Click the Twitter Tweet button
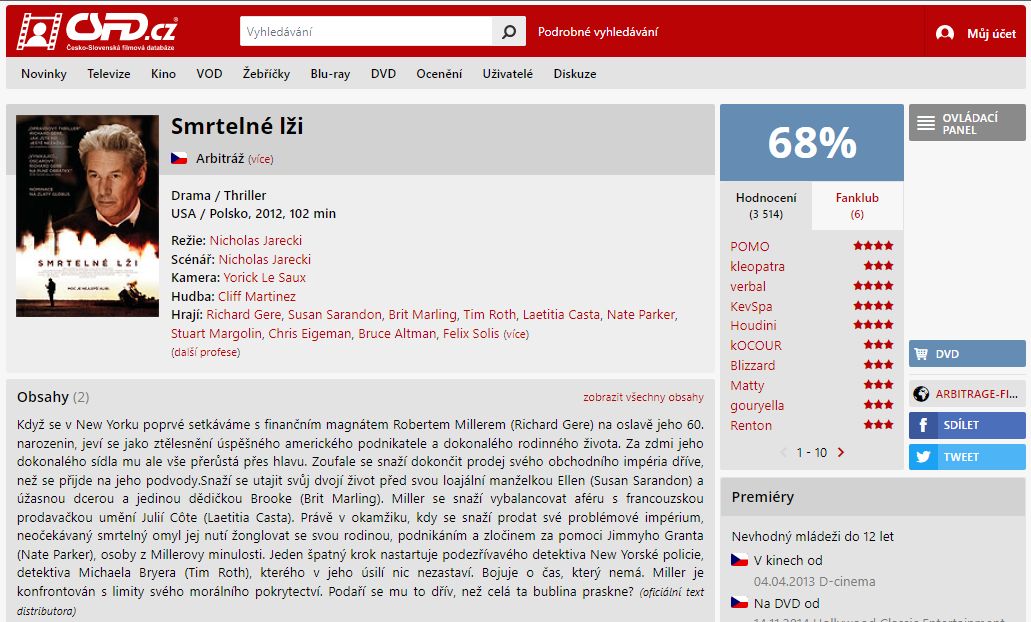The image size is (1031, 622). pyautogui.click(x=967, y=457)
